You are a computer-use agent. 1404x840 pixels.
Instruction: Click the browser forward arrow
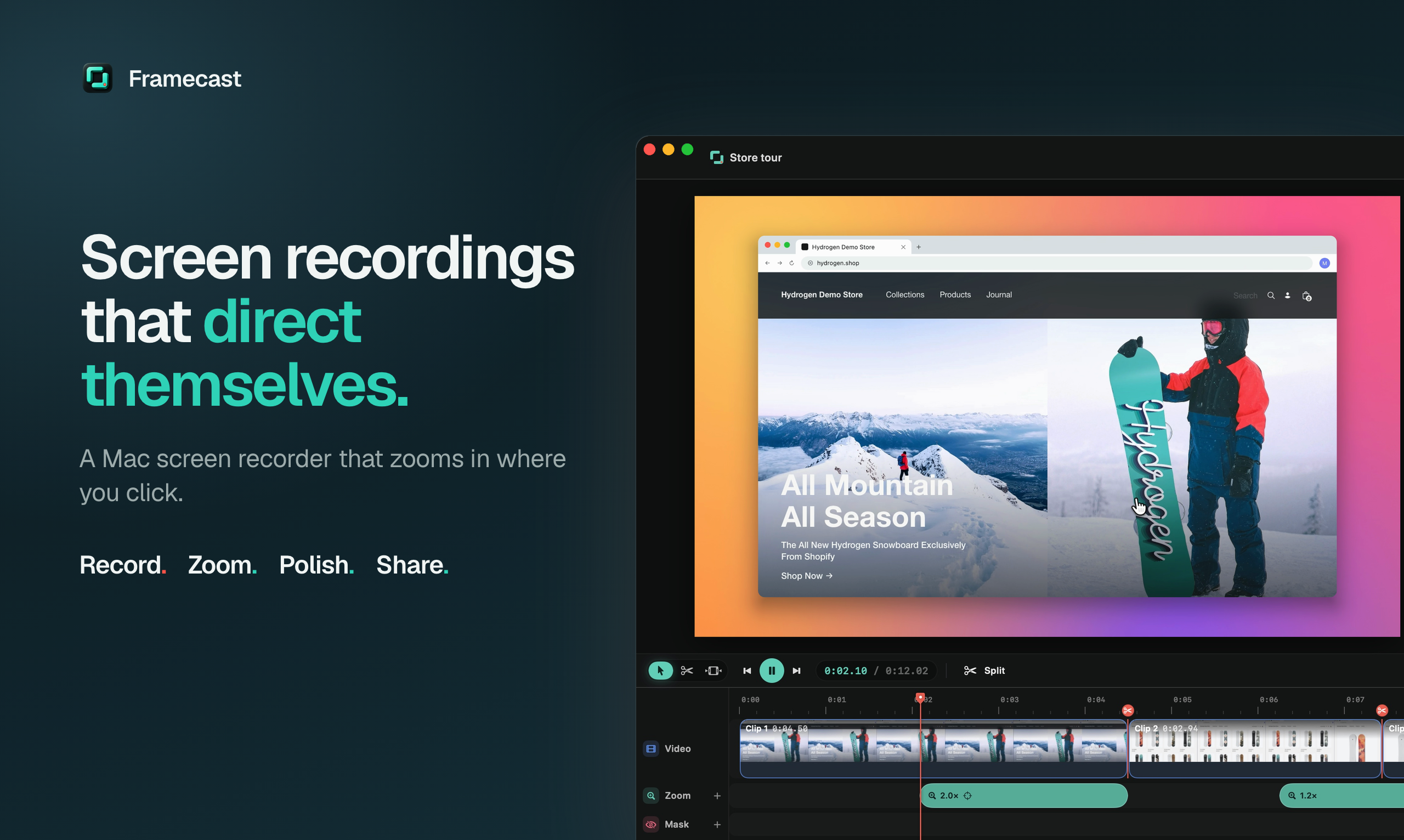779,263
